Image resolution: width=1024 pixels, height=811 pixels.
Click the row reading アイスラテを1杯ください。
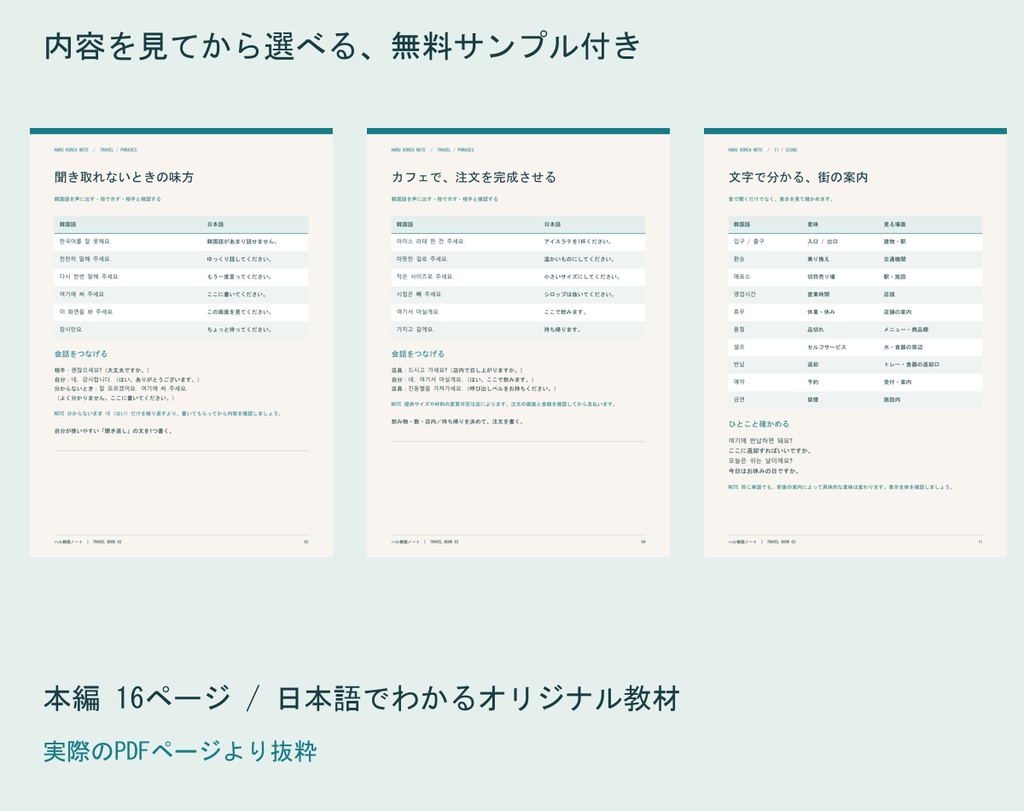[x=518, y=242]
